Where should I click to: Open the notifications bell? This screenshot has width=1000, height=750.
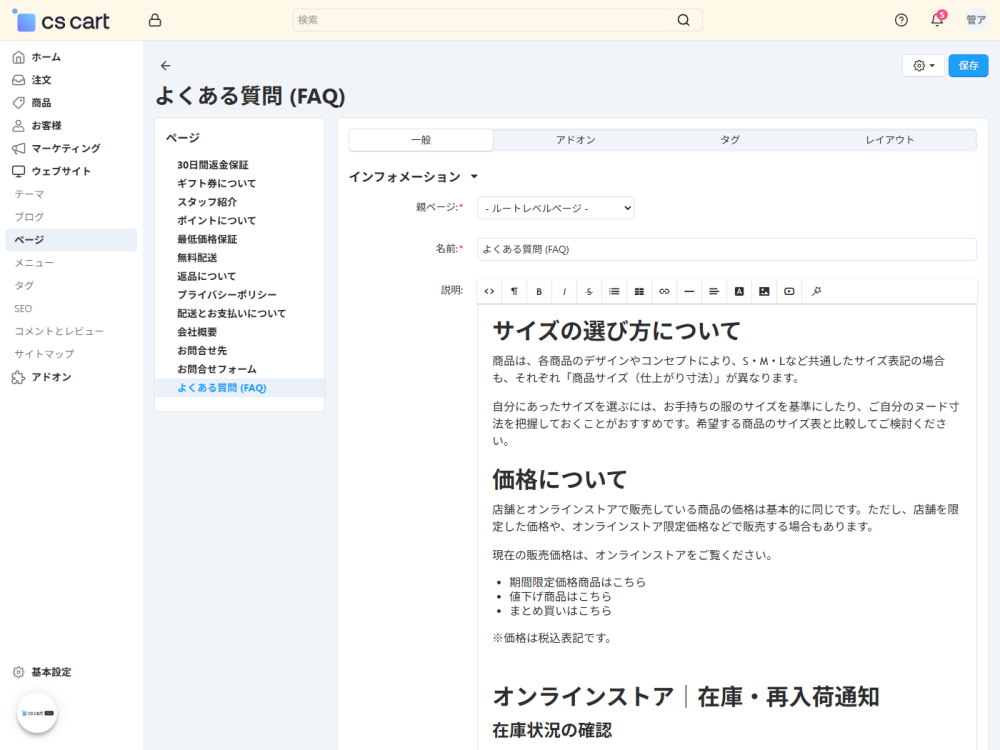click(x=937, y=20)
